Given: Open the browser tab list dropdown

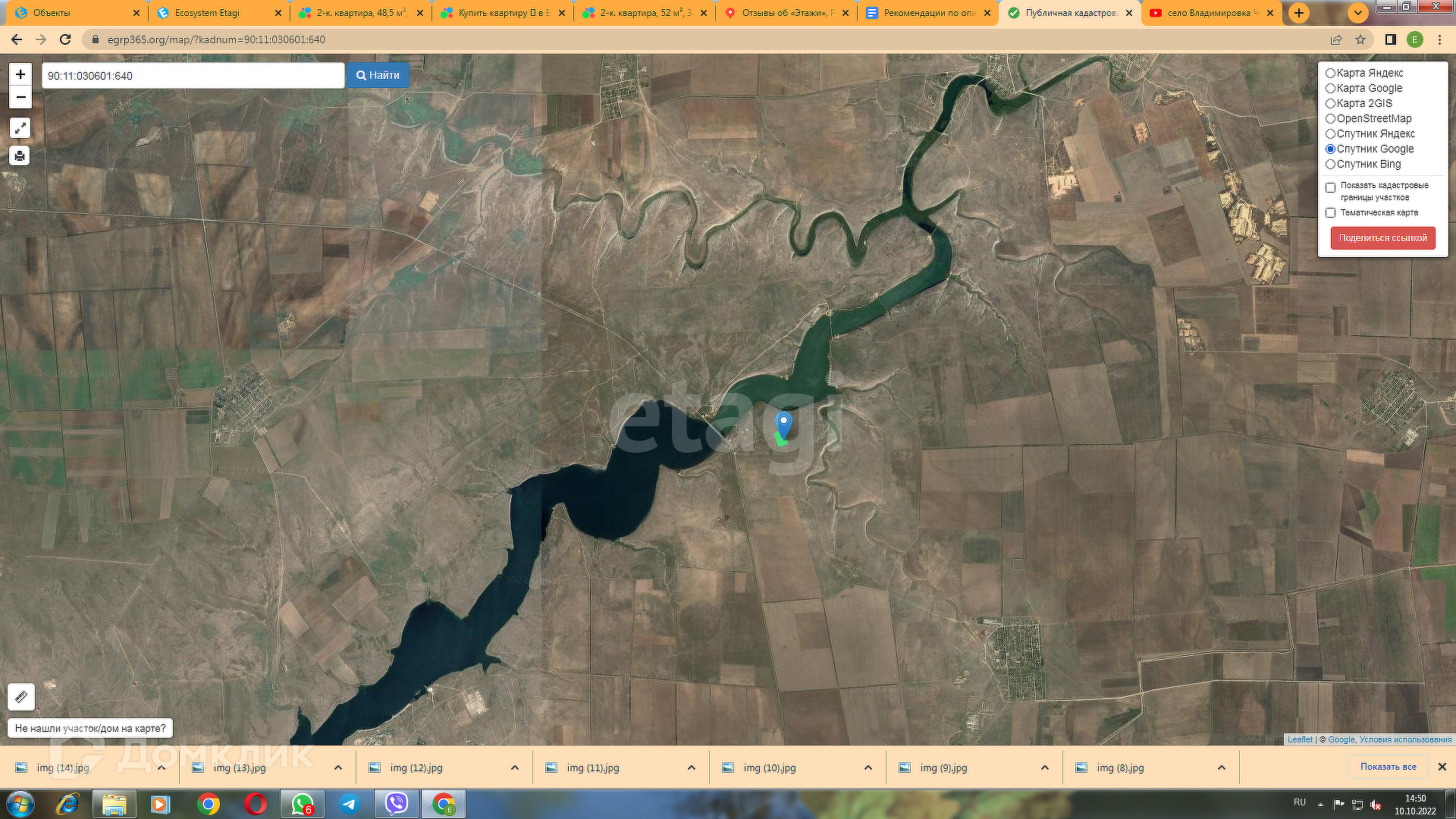Looking at the screenshot, I should (x=1357, y=13).
